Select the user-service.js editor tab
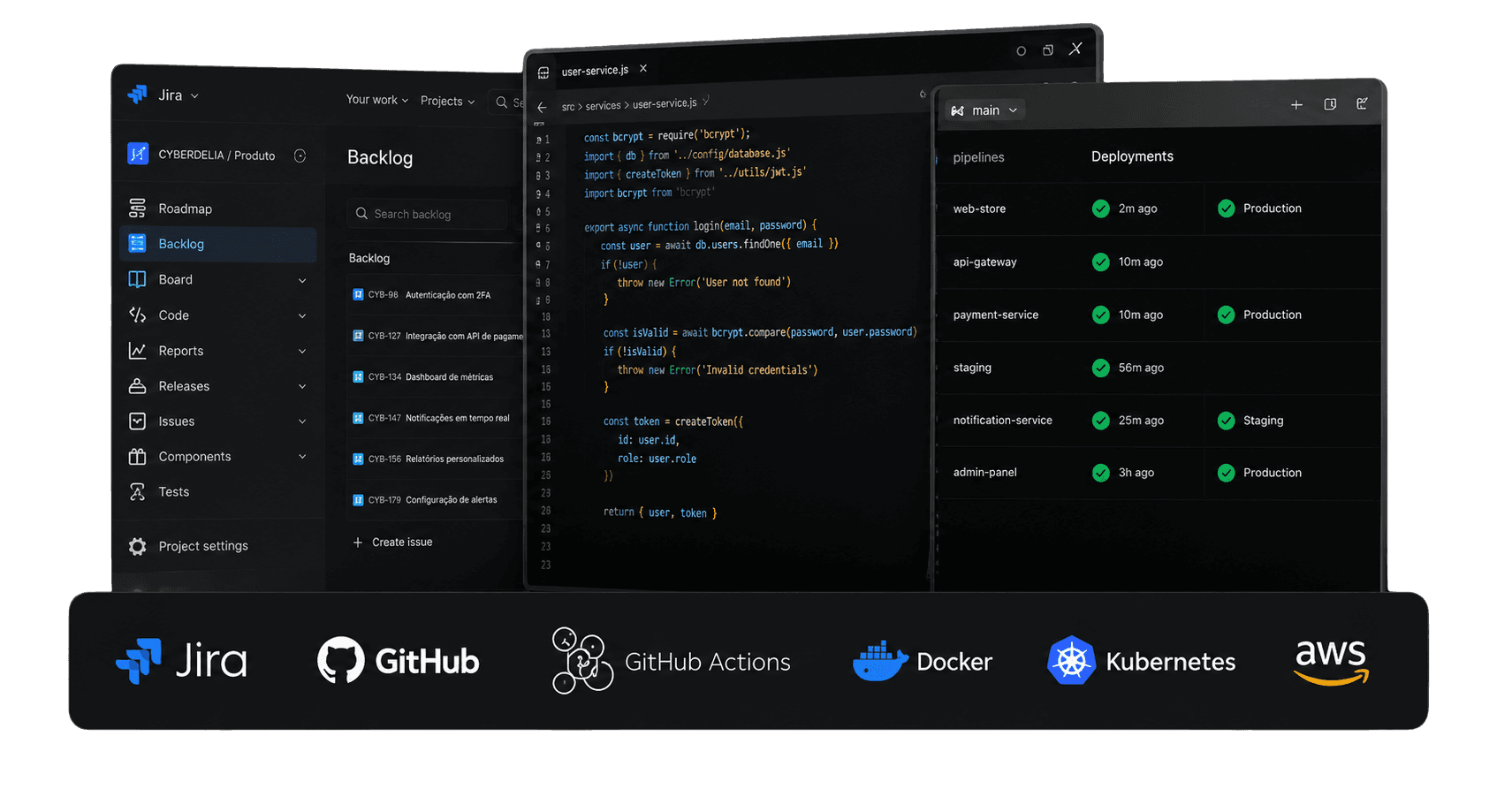 pos(595,71)
